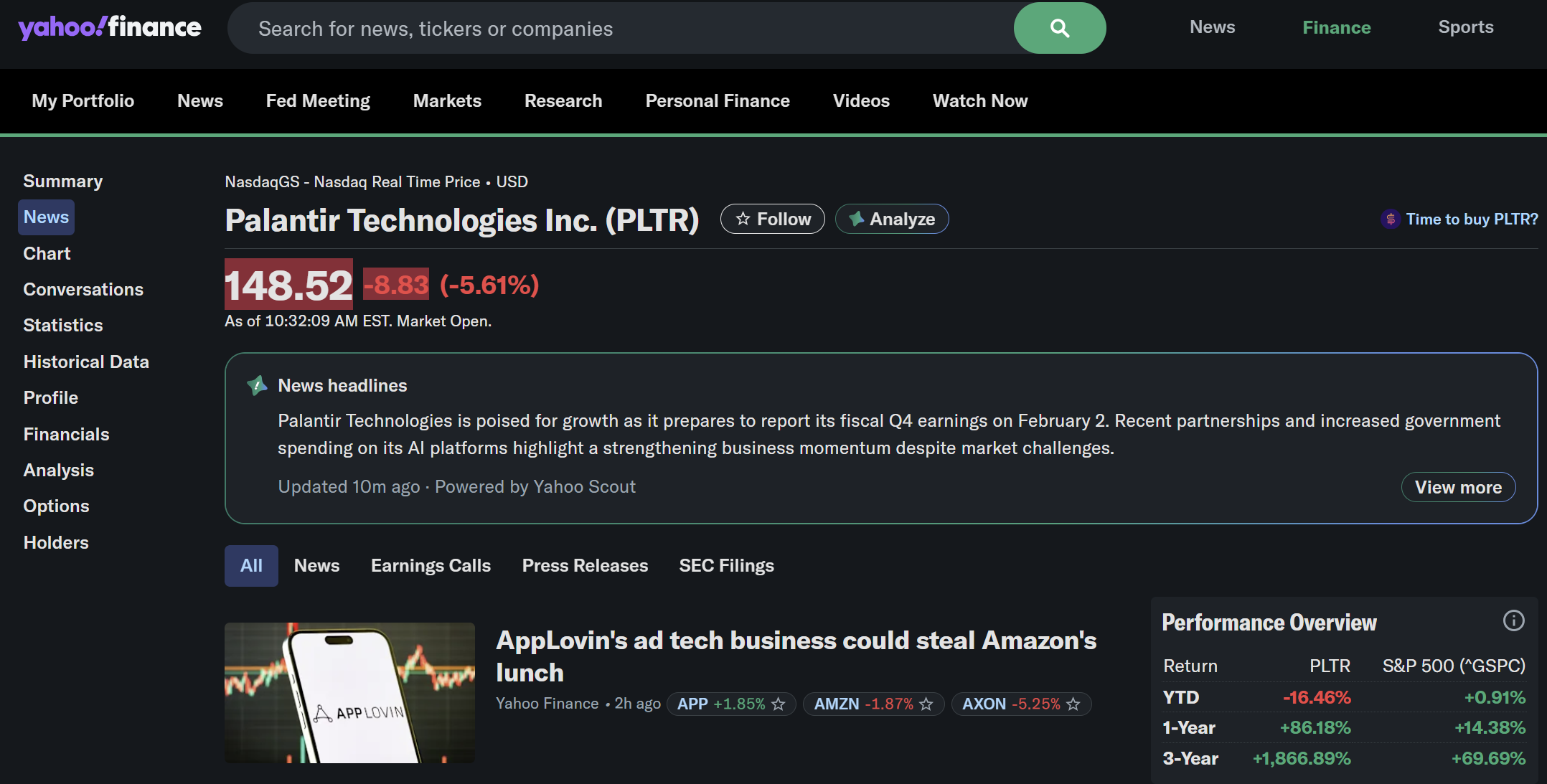
Task: Open the AppLovin phone article thumbnail
Action: (x=349, y=692)
